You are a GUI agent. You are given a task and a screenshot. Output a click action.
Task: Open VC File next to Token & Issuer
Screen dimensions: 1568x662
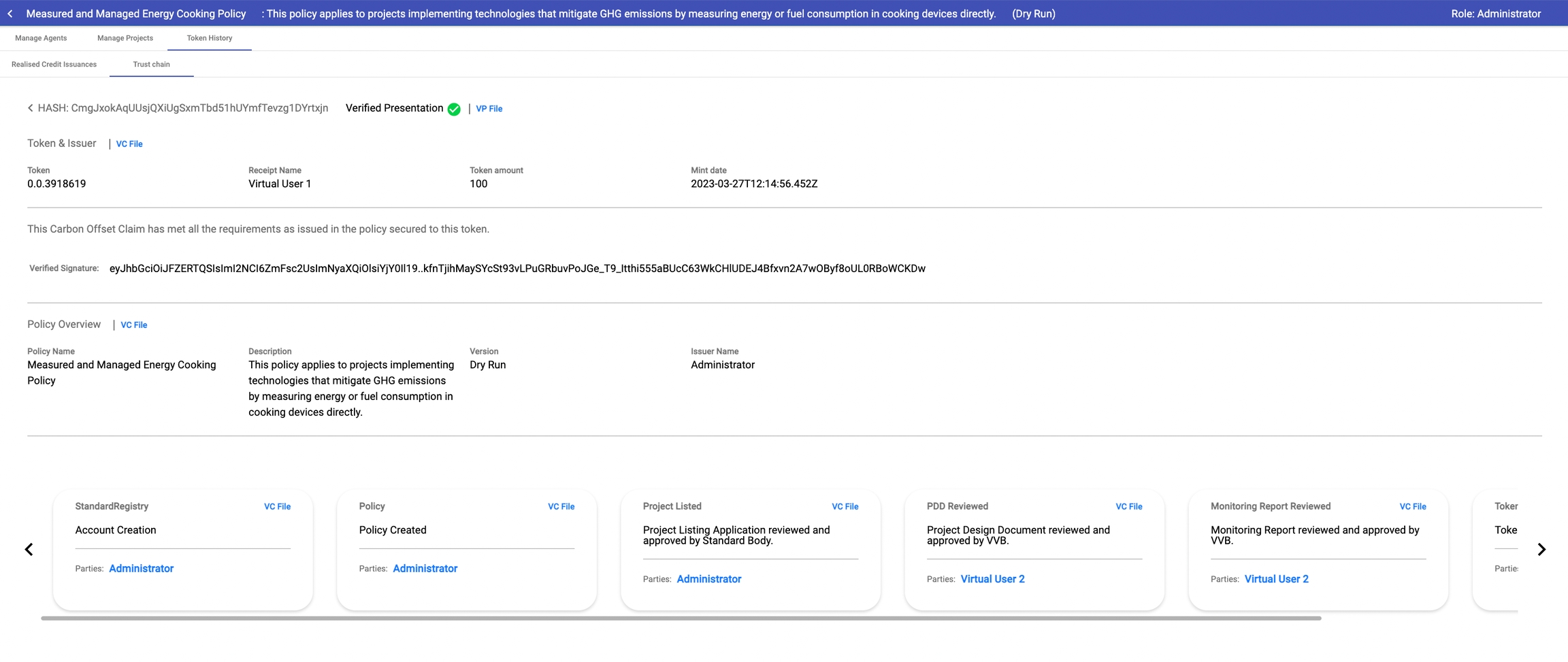(129, 144)
